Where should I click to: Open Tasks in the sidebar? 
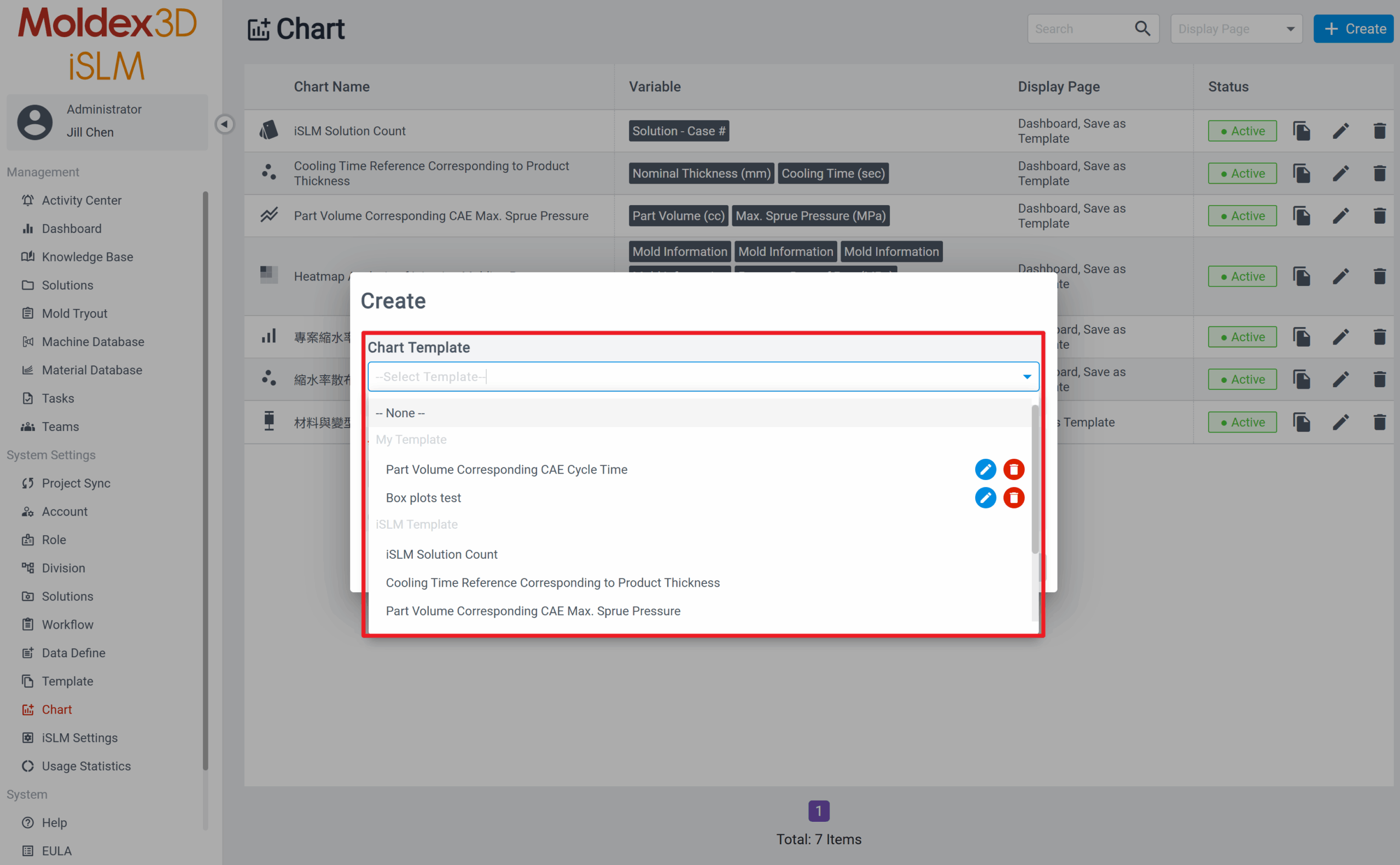[58, 398]
